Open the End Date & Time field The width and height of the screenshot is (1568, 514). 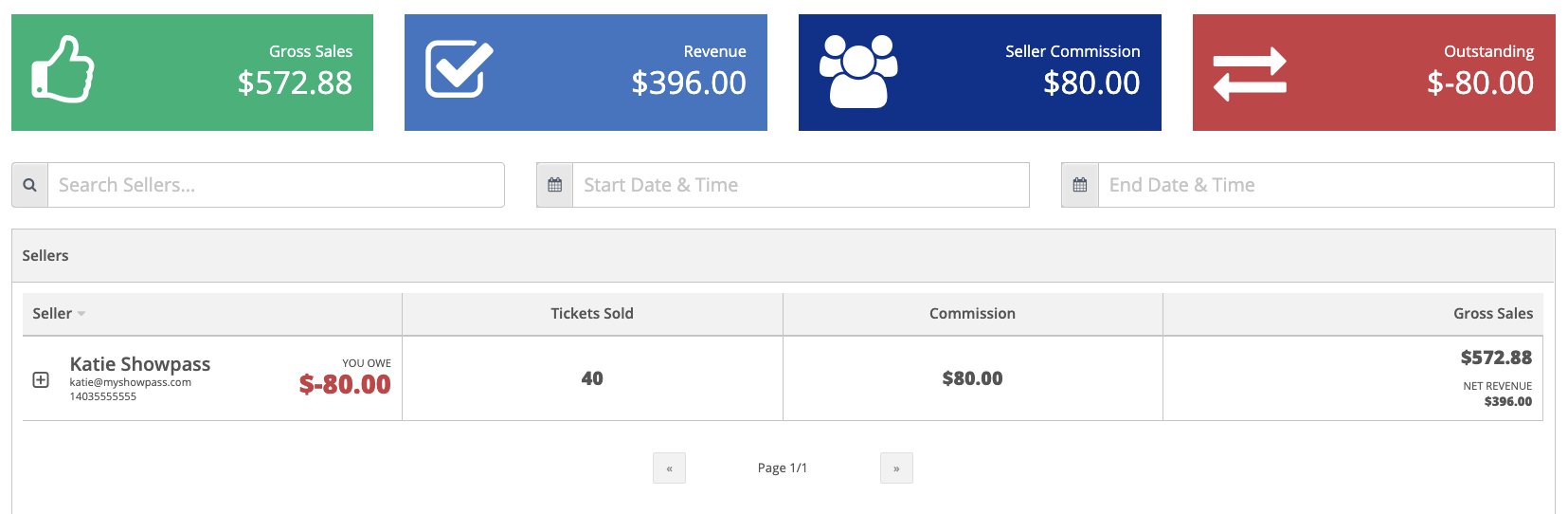coord(1326,185)
